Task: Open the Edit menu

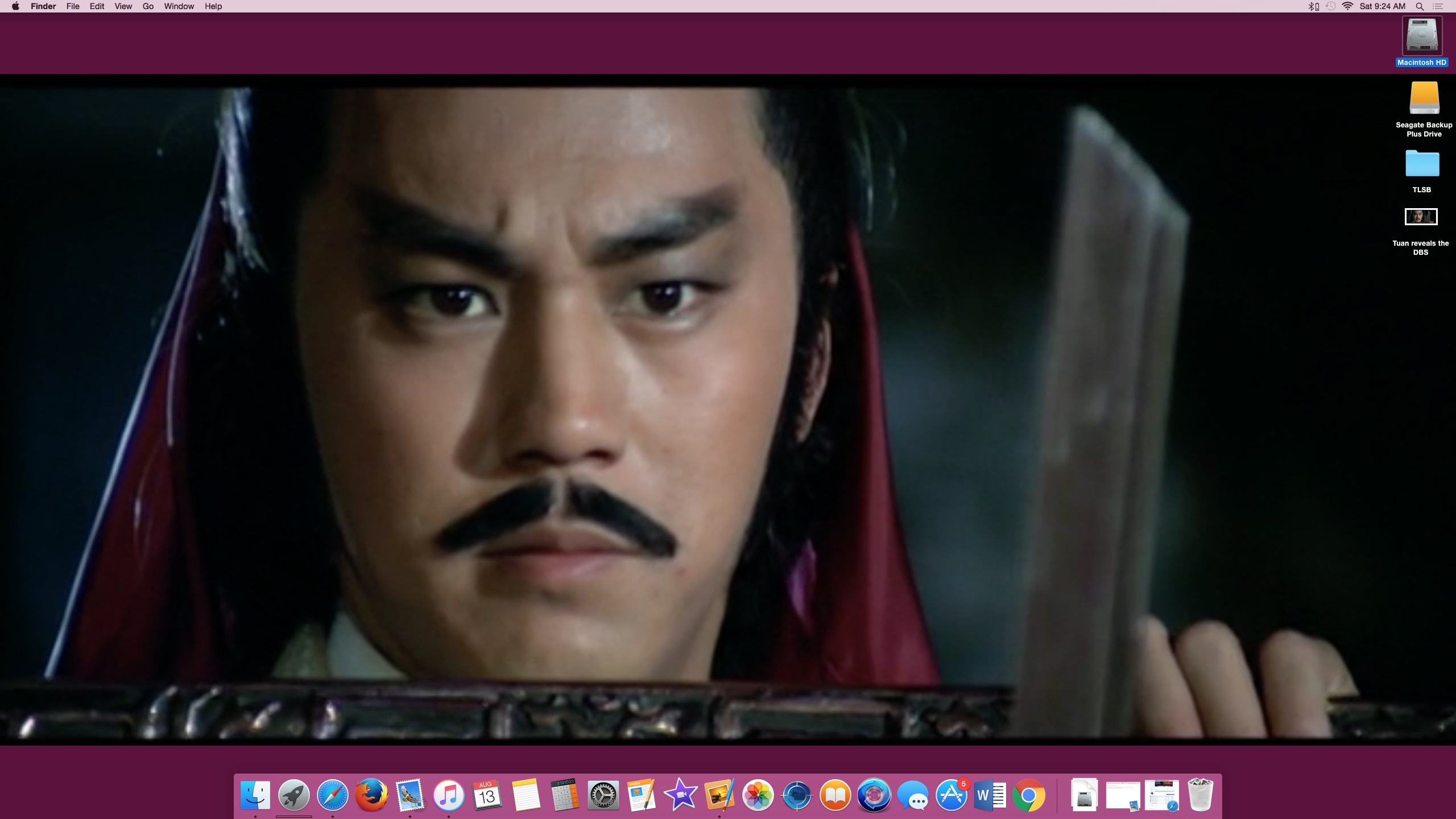Action: [97, 6]
